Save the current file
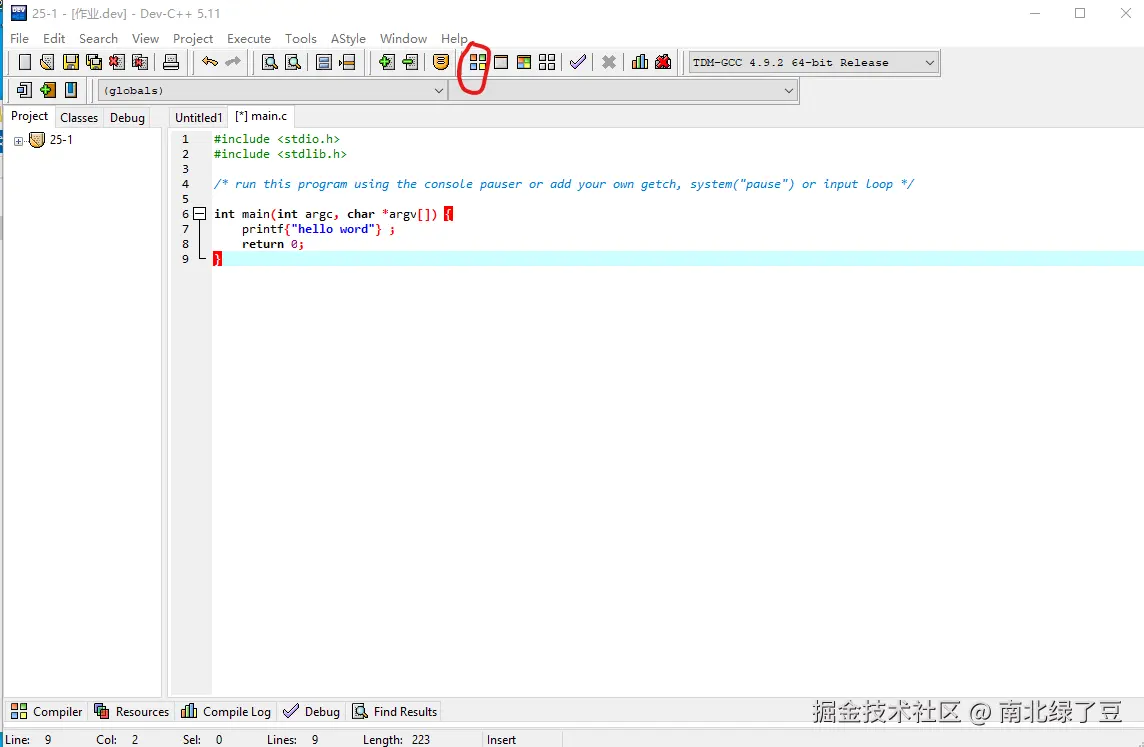Screen dimensions: 1144x747 pos(70,62)
